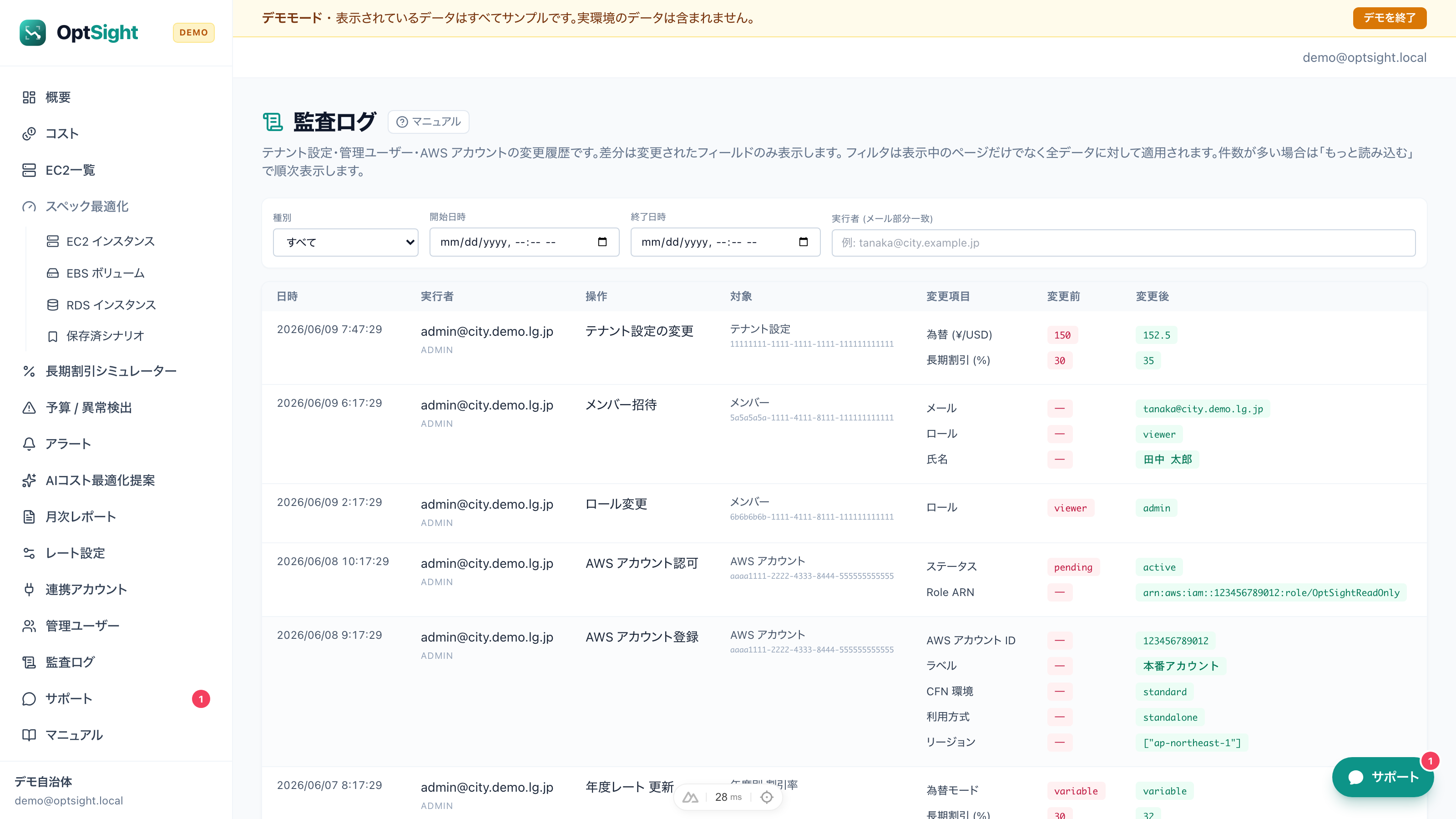1456x819 pixels.
Task: Click the 長期割引シミュレーター percent icon
Action: click(x=29, y=371)
